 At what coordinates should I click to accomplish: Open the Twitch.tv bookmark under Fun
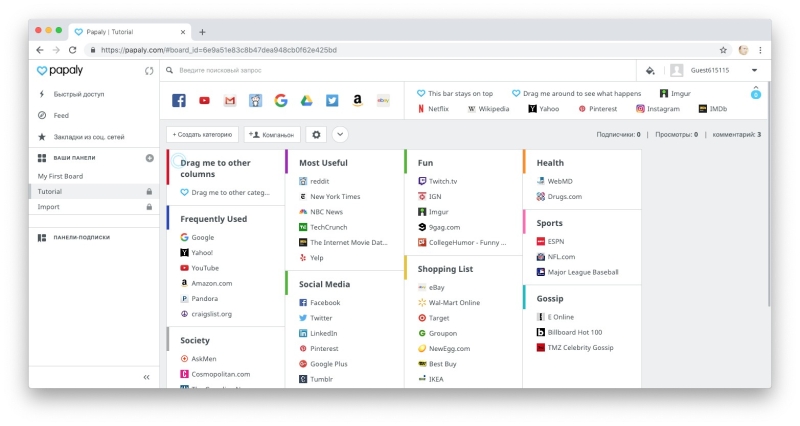click(x=438, y=181)
